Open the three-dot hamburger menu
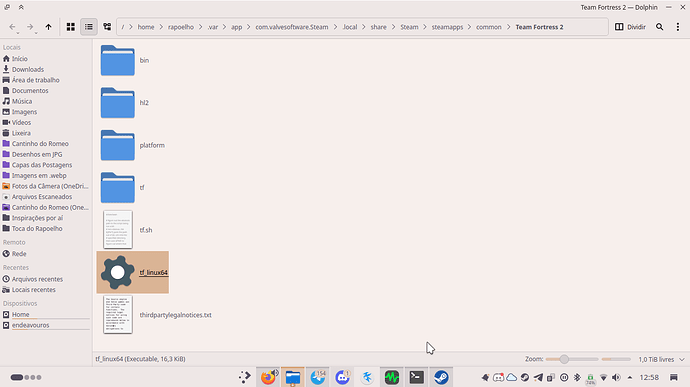The image size is (690, 387). pos(677,27)
